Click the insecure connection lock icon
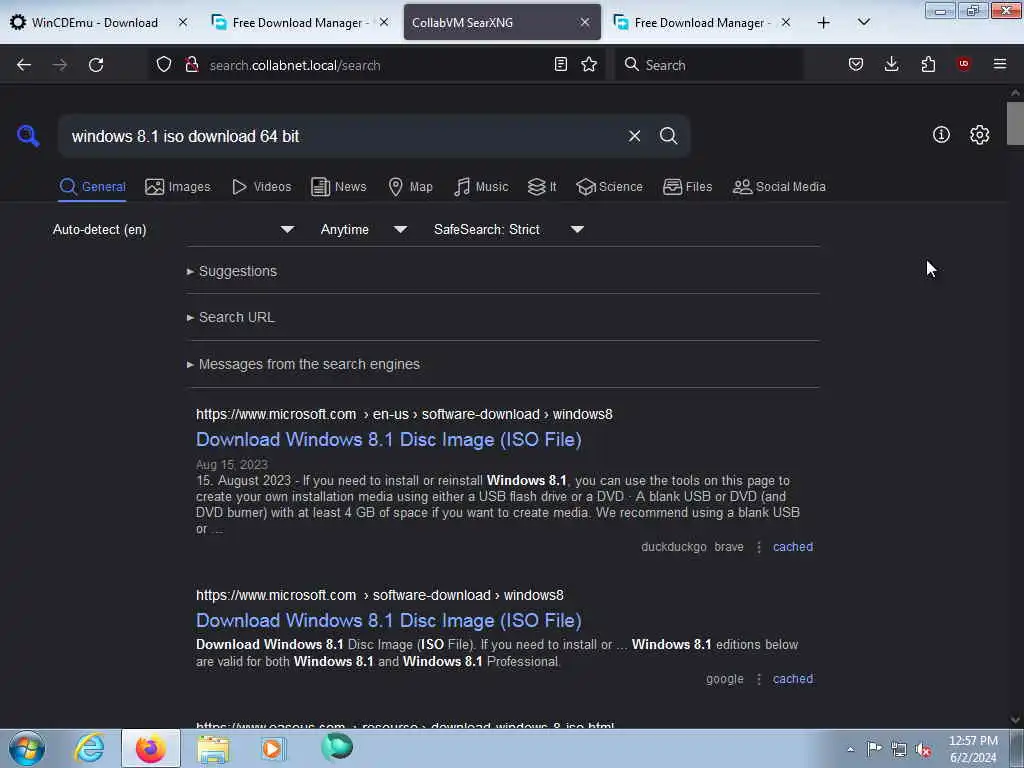Screen dimensions: 1024x768 coord(191,64)
